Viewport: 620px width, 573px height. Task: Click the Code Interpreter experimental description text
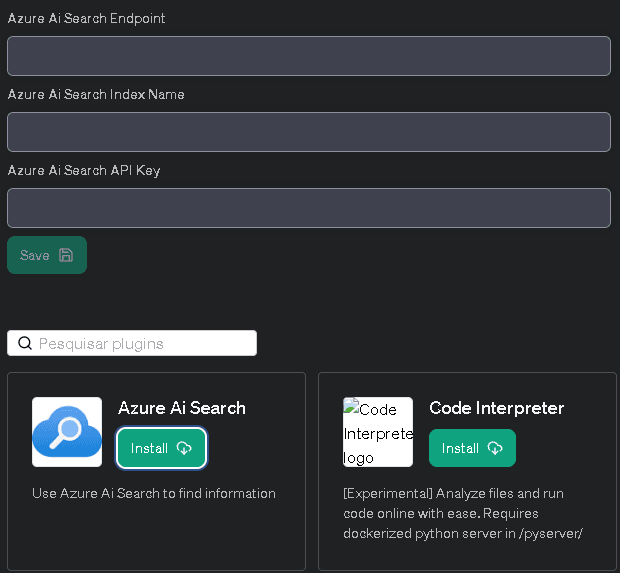click(x=463, y=513)
